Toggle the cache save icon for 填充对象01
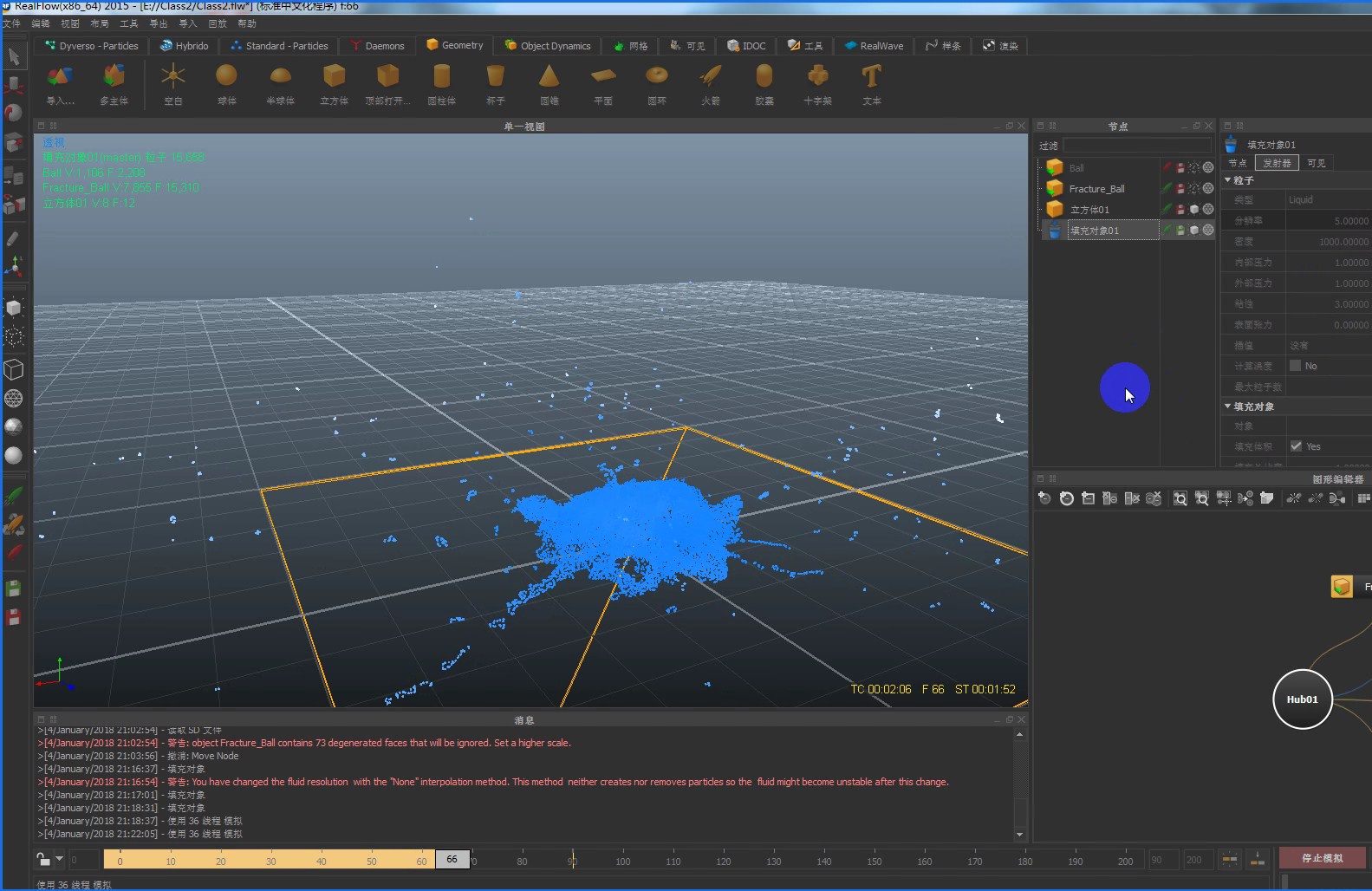 click(1180, 230)
